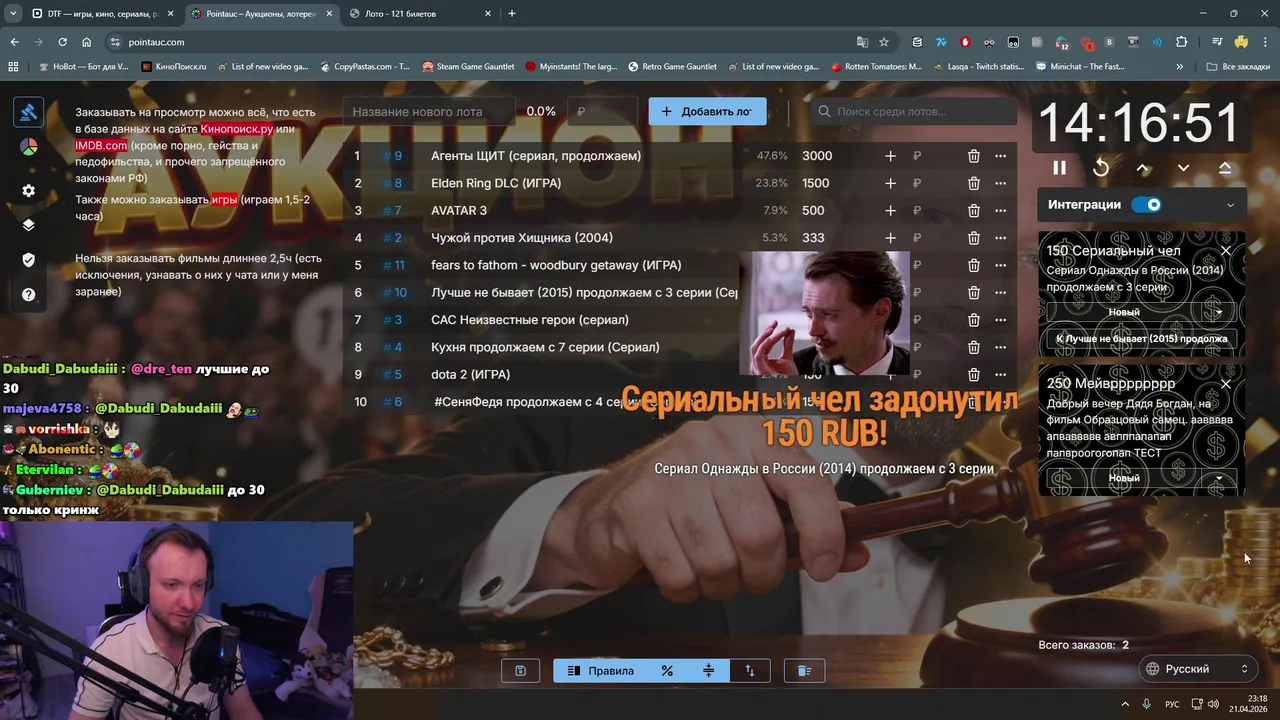Open more options for САС Неизвестные герои
The height and width of the screenshot is (720, 1280).
click(1000, 320)
